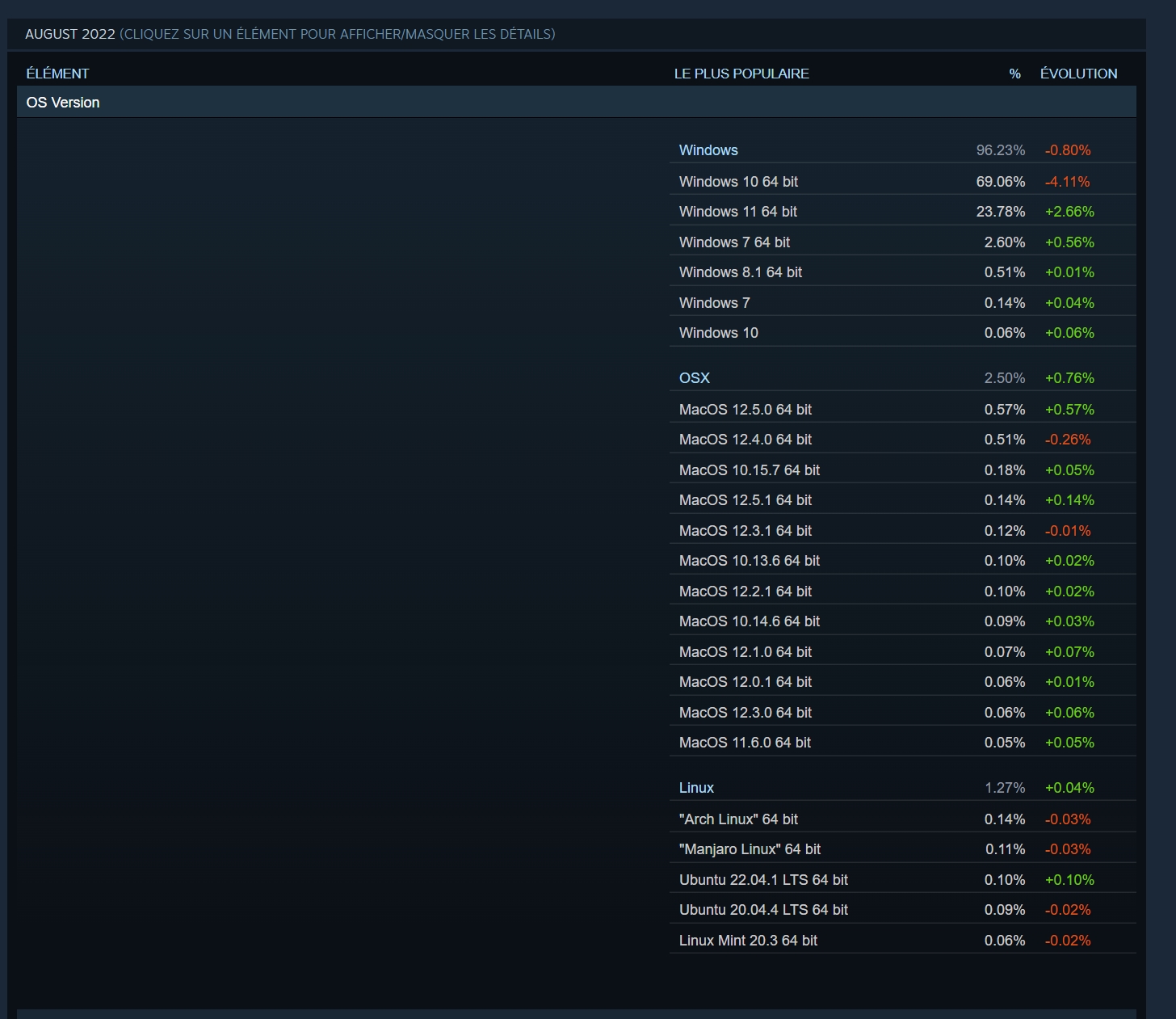
Task: Click the MacOS 12.5.1 64 bit label
Action: pos(745,500)
